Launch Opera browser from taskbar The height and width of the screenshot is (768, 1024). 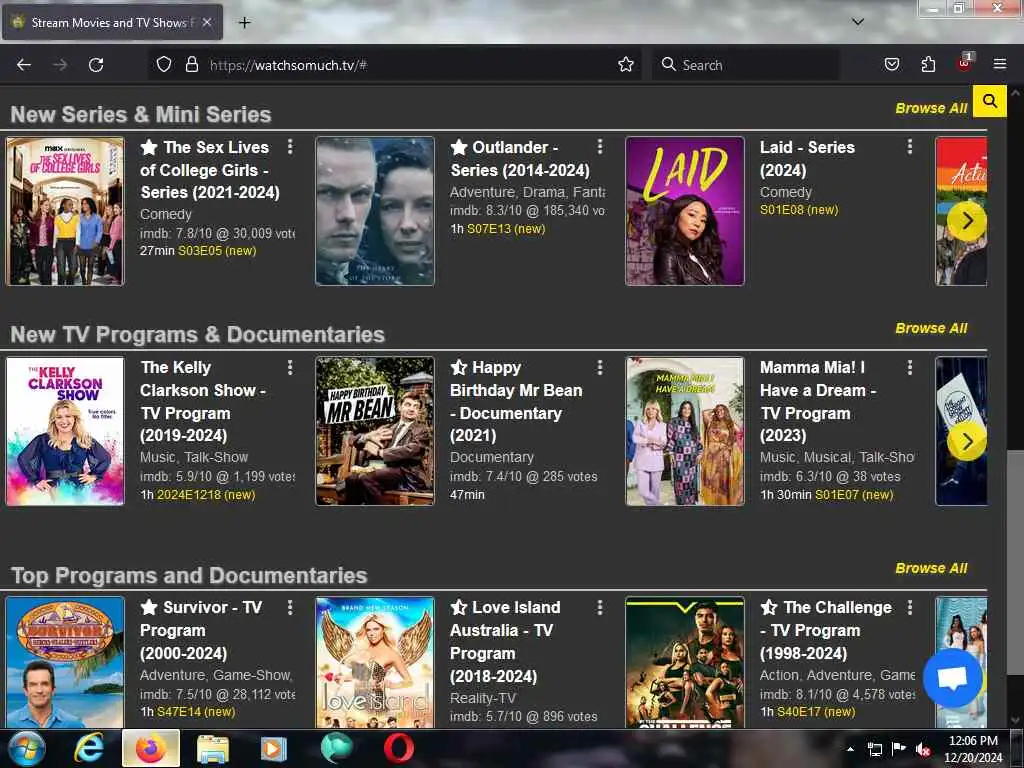(398, 748)
